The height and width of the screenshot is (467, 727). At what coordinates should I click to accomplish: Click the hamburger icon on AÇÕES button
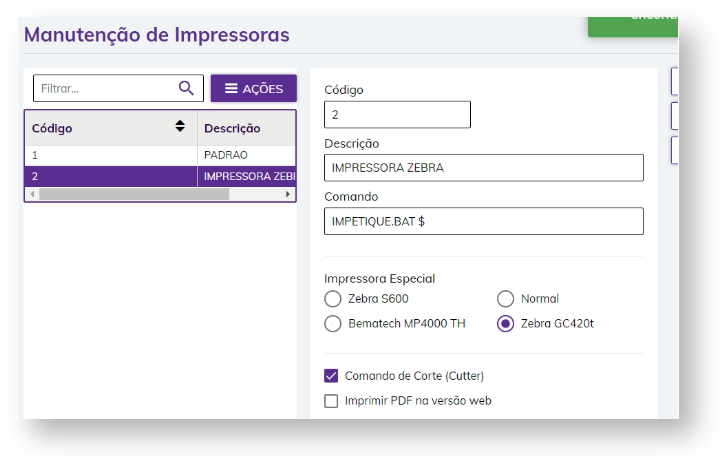pyautogui.click(x=231, y=89)
